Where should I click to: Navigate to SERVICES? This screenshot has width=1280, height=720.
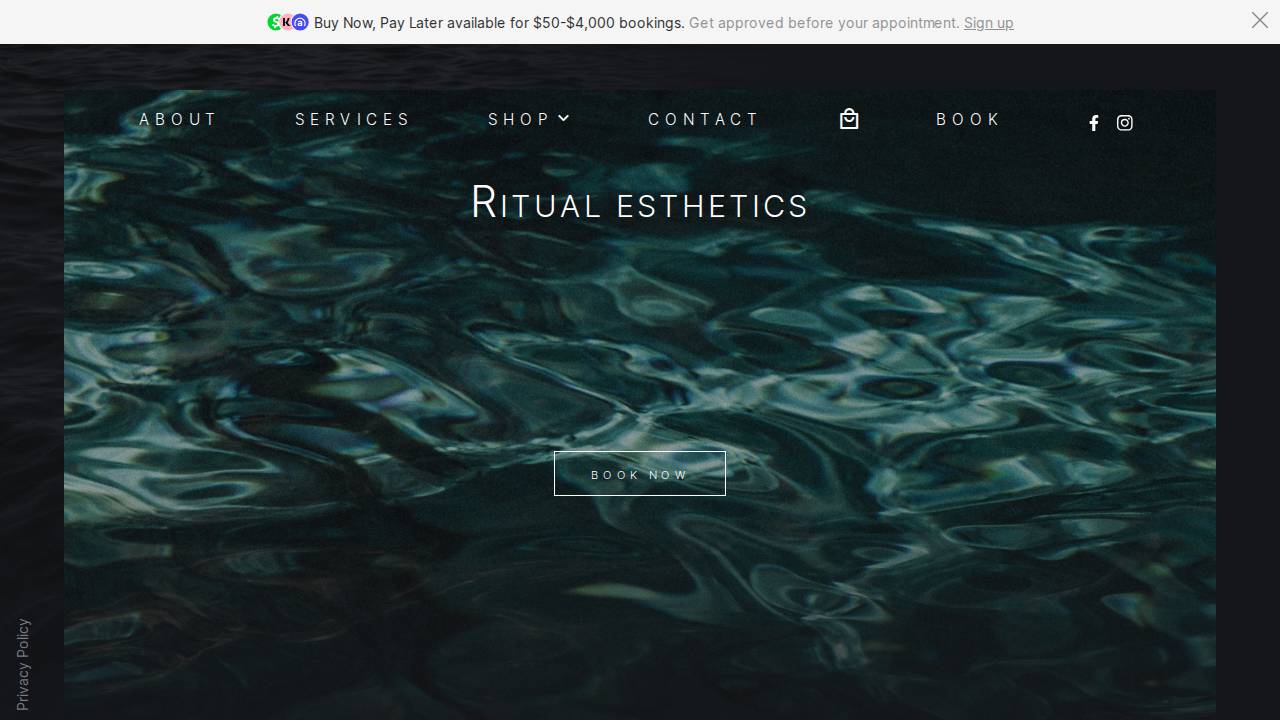(x=353, y=119)
